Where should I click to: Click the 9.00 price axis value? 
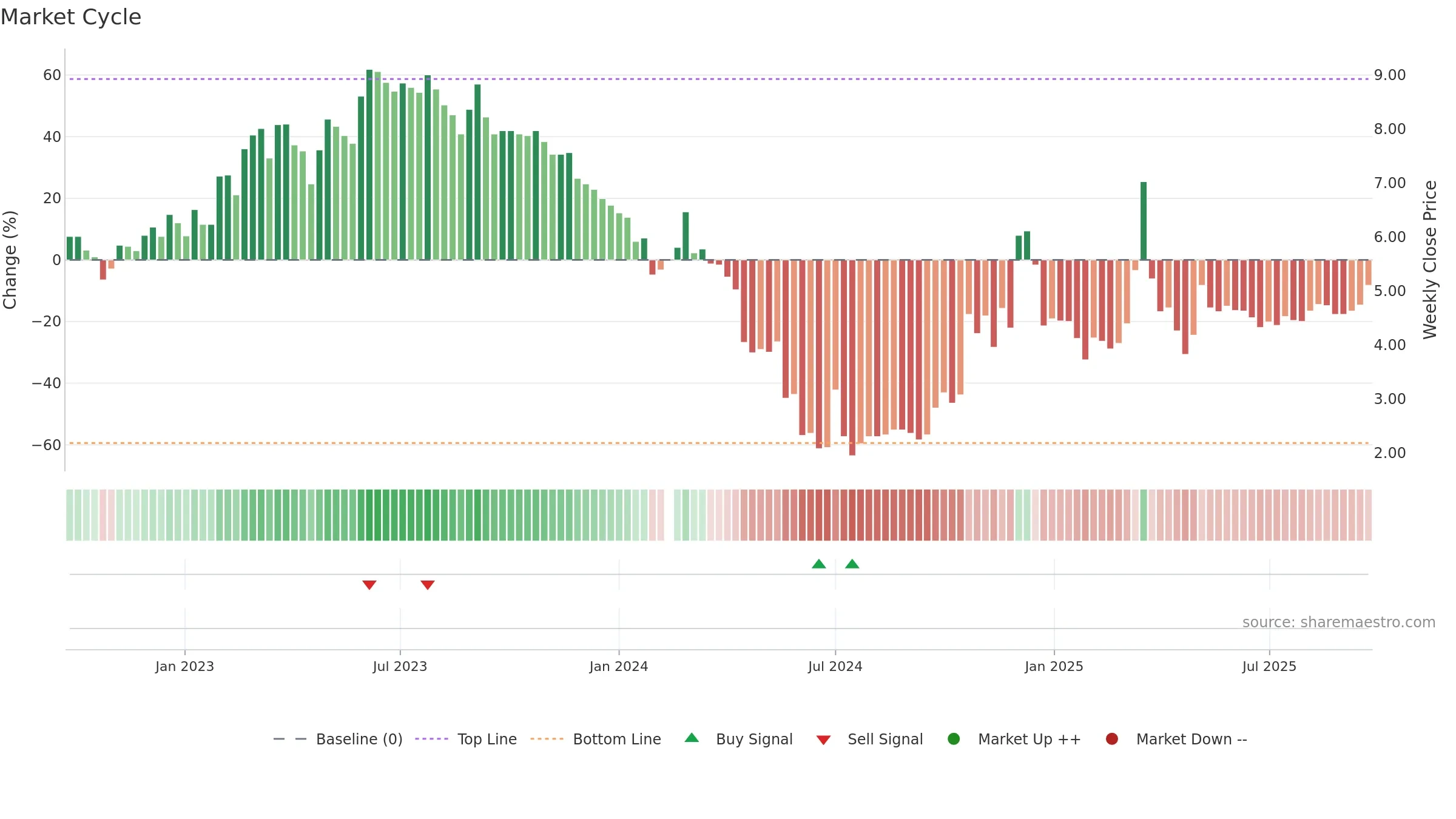(1390, 75)
